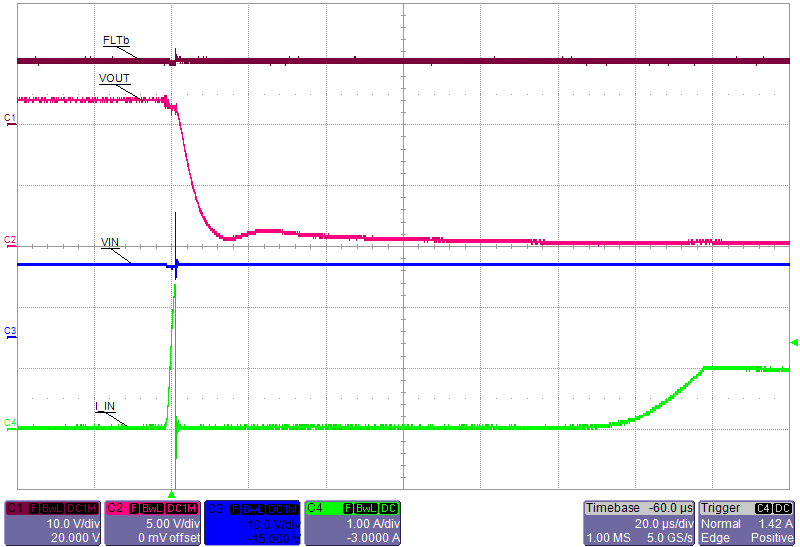Click the 10.0 V/div value in C1 box
Viewport: 800px width, 547px height.
73,524
